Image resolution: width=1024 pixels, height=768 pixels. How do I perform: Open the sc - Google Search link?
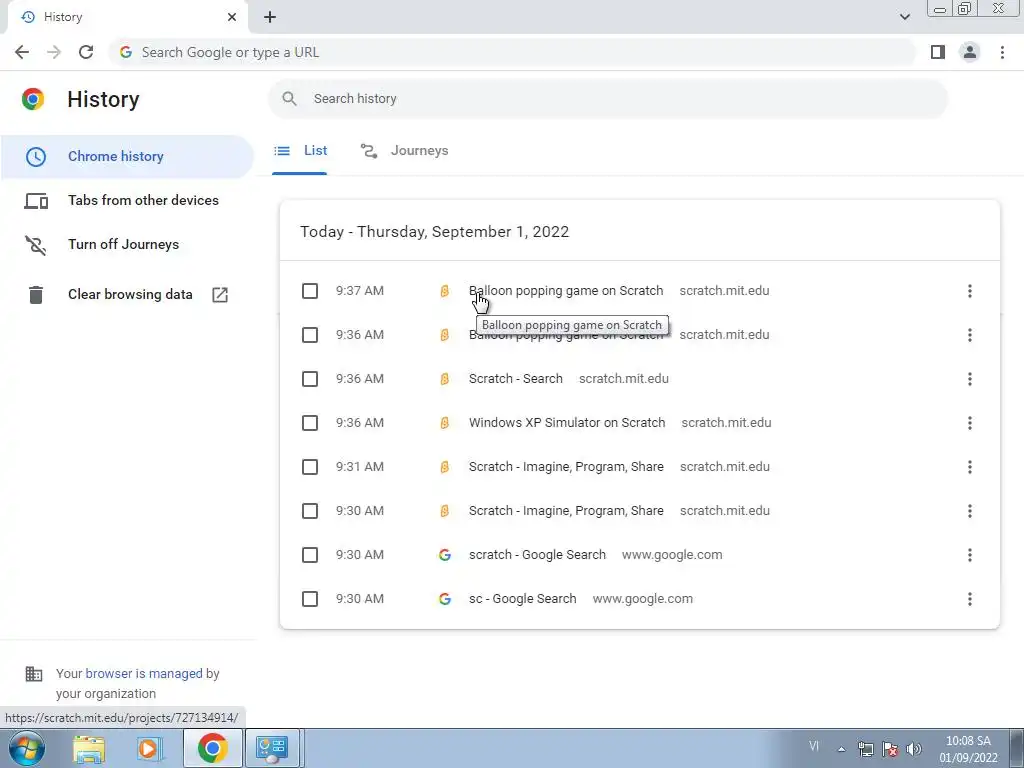coord(522,599)
